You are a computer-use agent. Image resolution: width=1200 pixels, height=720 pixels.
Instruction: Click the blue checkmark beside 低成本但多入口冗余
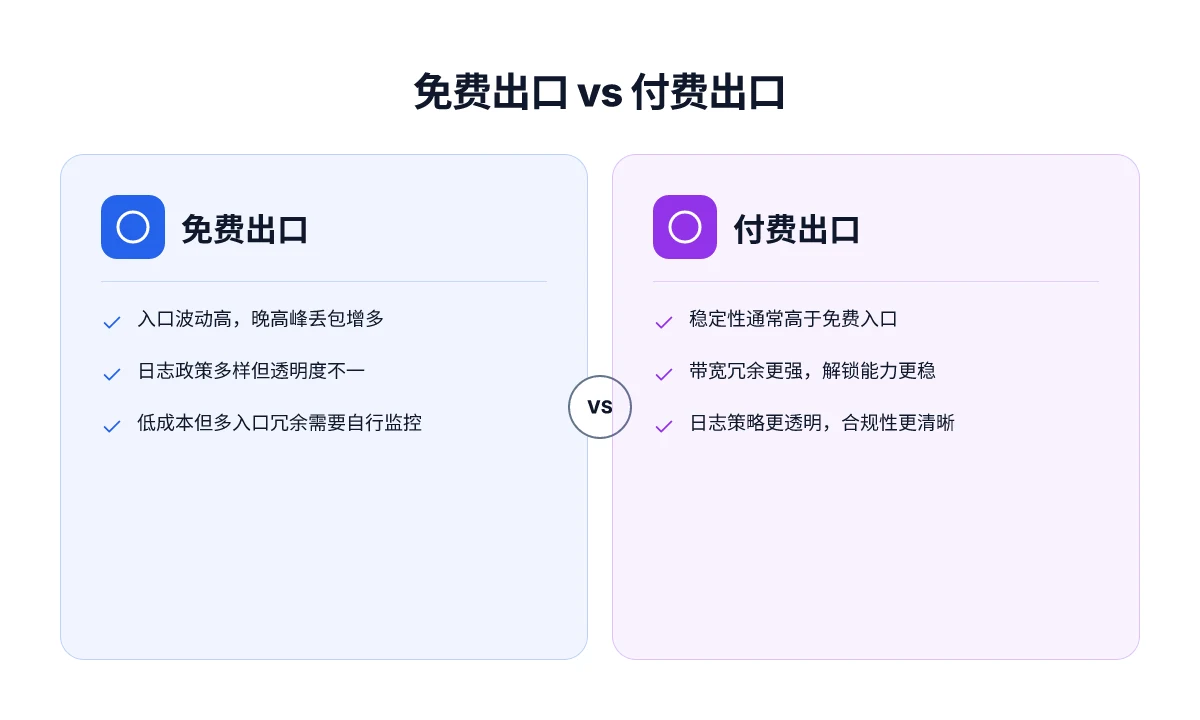[112, 426]
